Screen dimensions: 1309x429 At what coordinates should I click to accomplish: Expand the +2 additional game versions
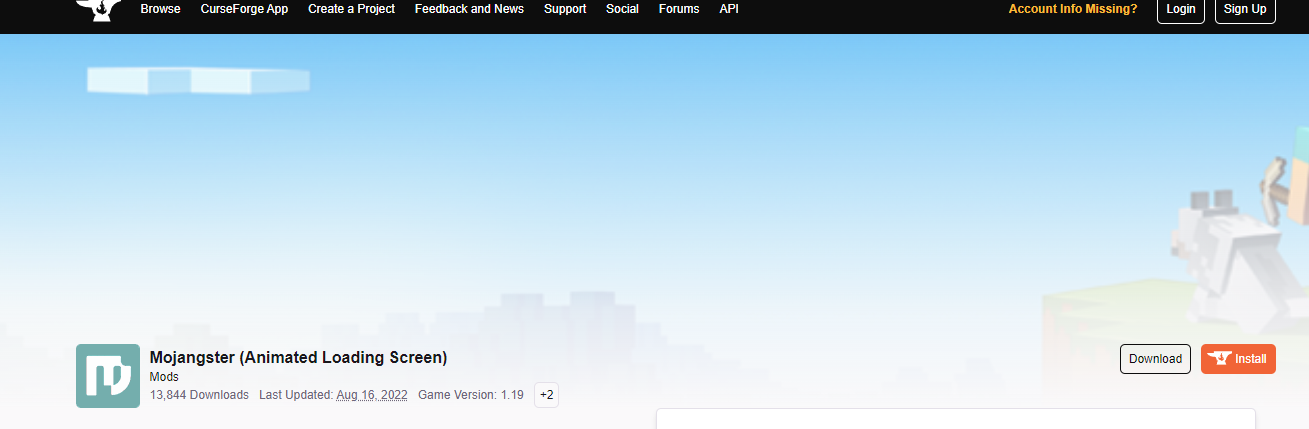[546, 395]
